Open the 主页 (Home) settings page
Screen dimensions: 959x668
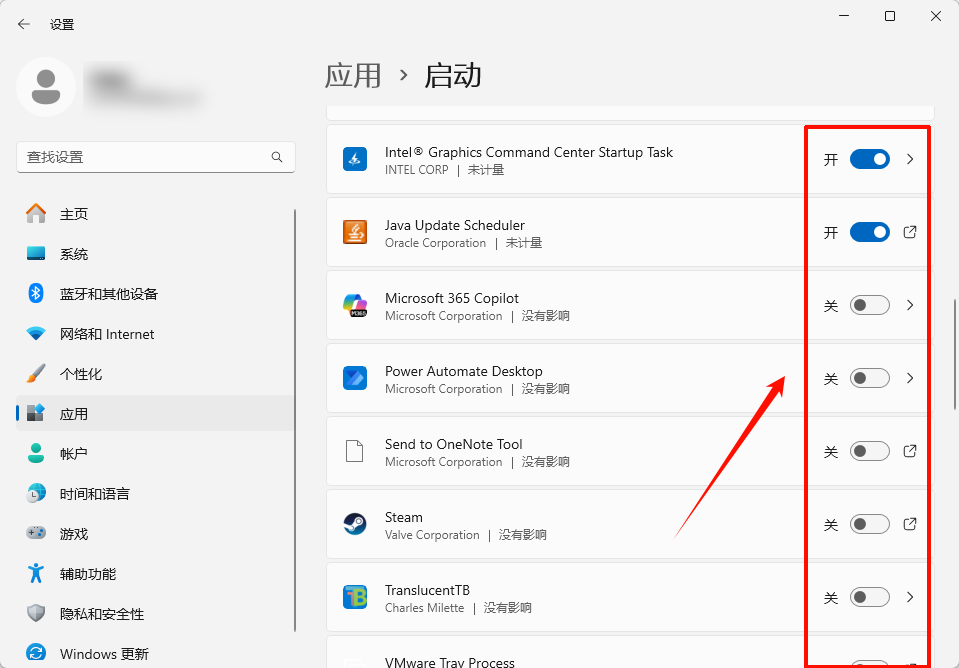click(x=155, y=213)
